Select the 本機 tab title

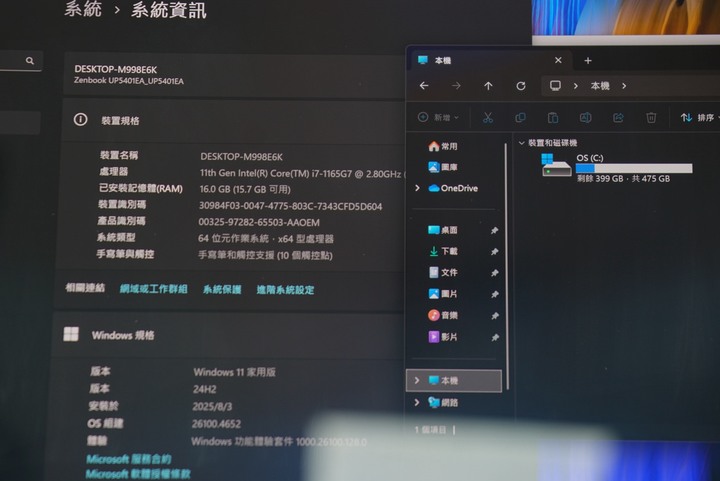[x=443, y=61]
